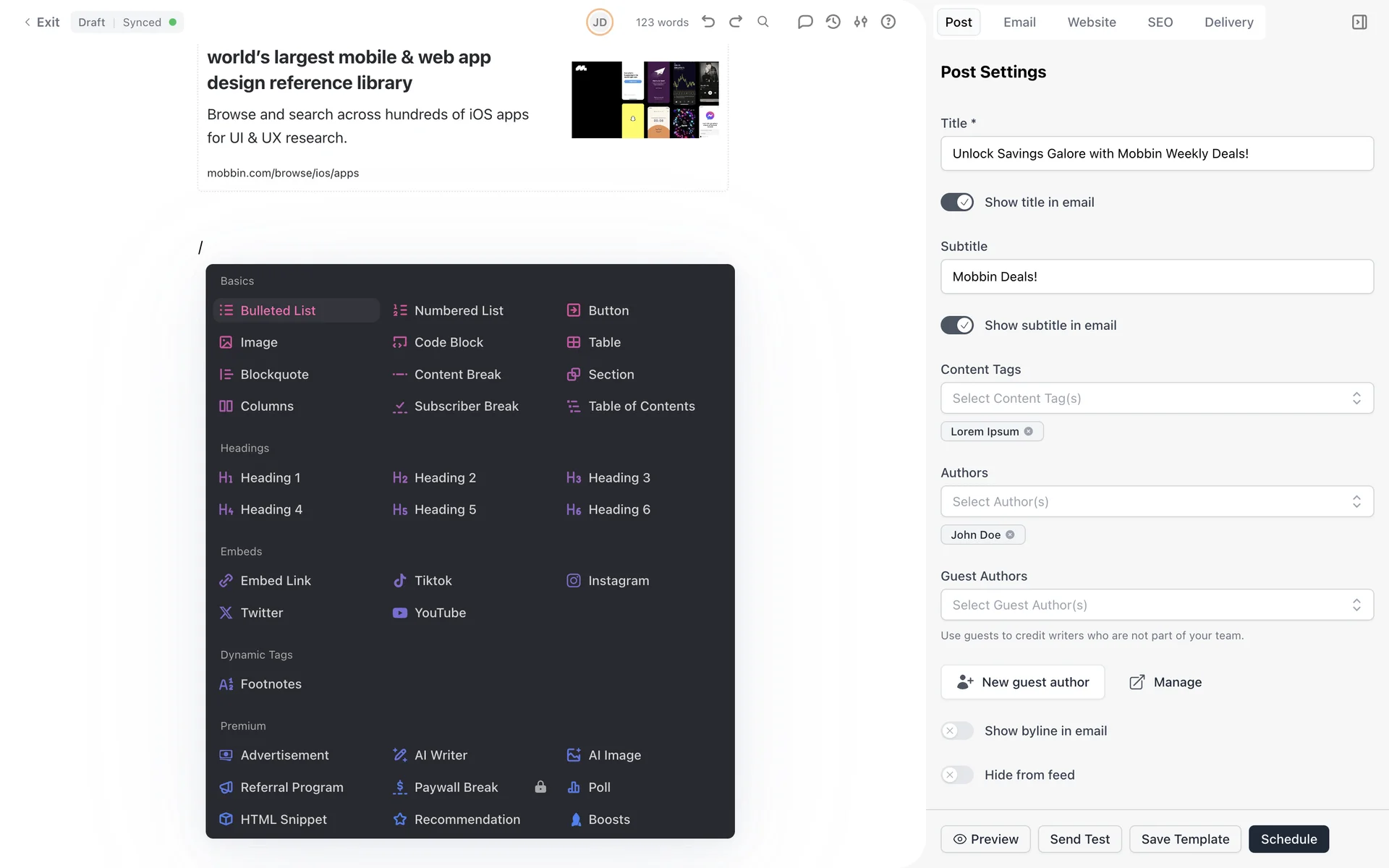The image size is (1389, 868).
Task: Click the Schedule button
Action: tap(1288, 839)
